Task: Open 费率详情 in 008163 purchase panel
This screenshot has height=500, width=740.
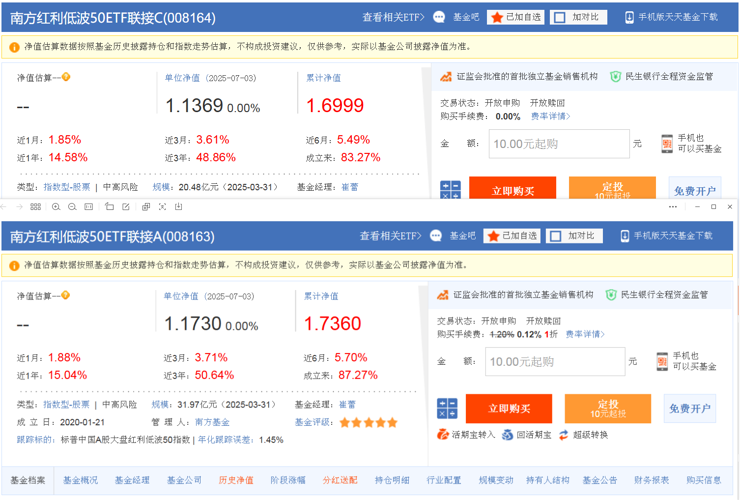Action: pyautogui.click(x=585, y=334)
